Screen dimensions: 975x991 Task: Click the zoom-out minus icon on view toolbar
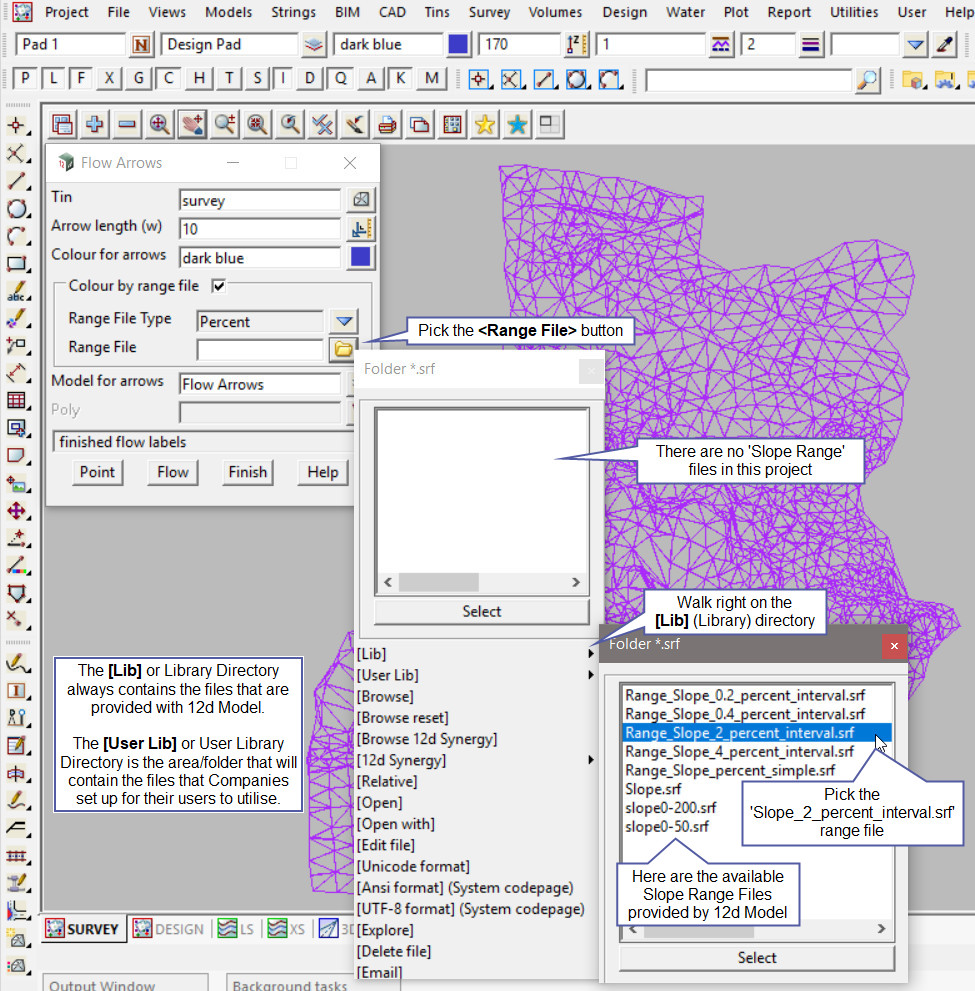[x=127, y=124]
